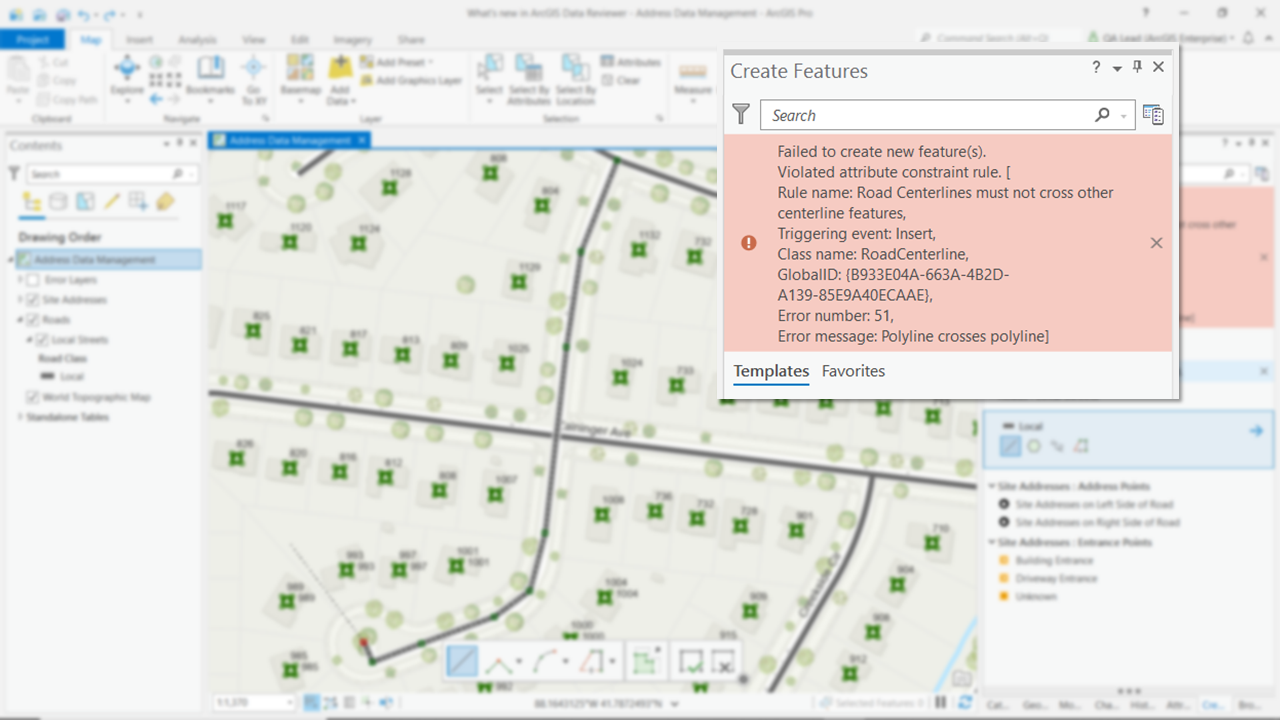The width and height of the screenshot is (1280, 720).
Task: Choose List By Selection in Contents
Action: 86,202
